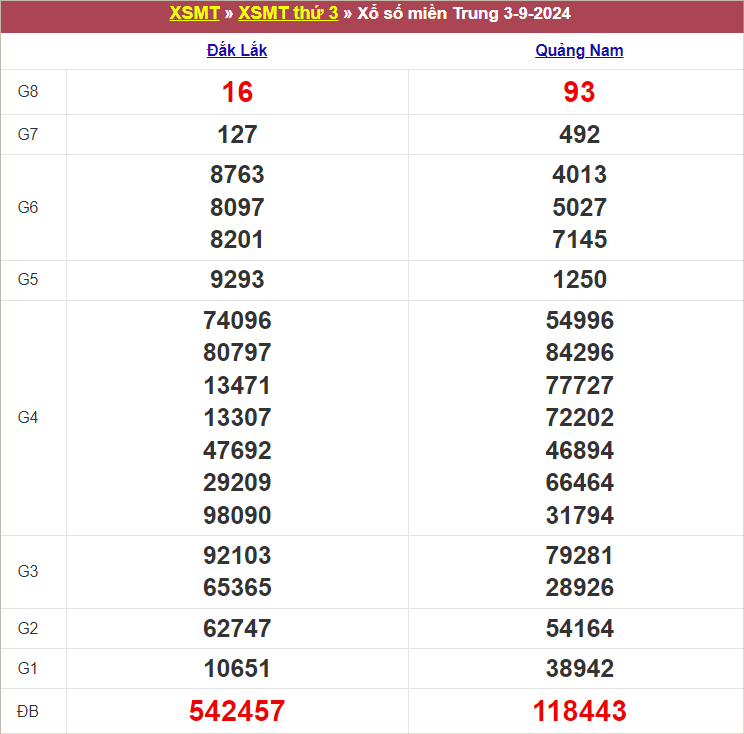Select Xổ số miền Trung 3-9-2024 title text
The height and width of the screenshot is (734, 744).
(x=464, y=13)
